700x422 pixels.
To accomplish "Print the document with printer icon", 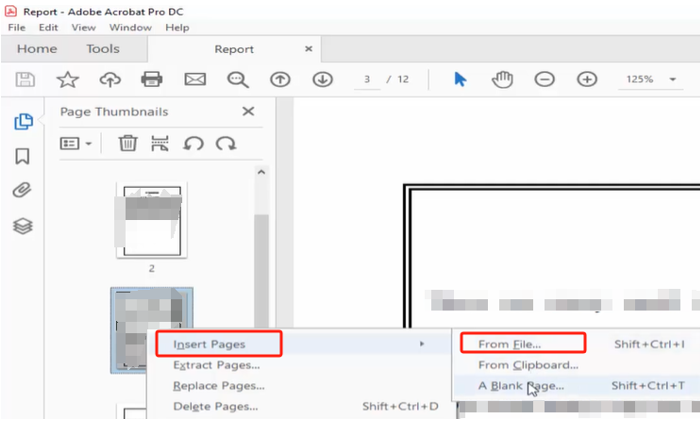I will coord(152,79).
